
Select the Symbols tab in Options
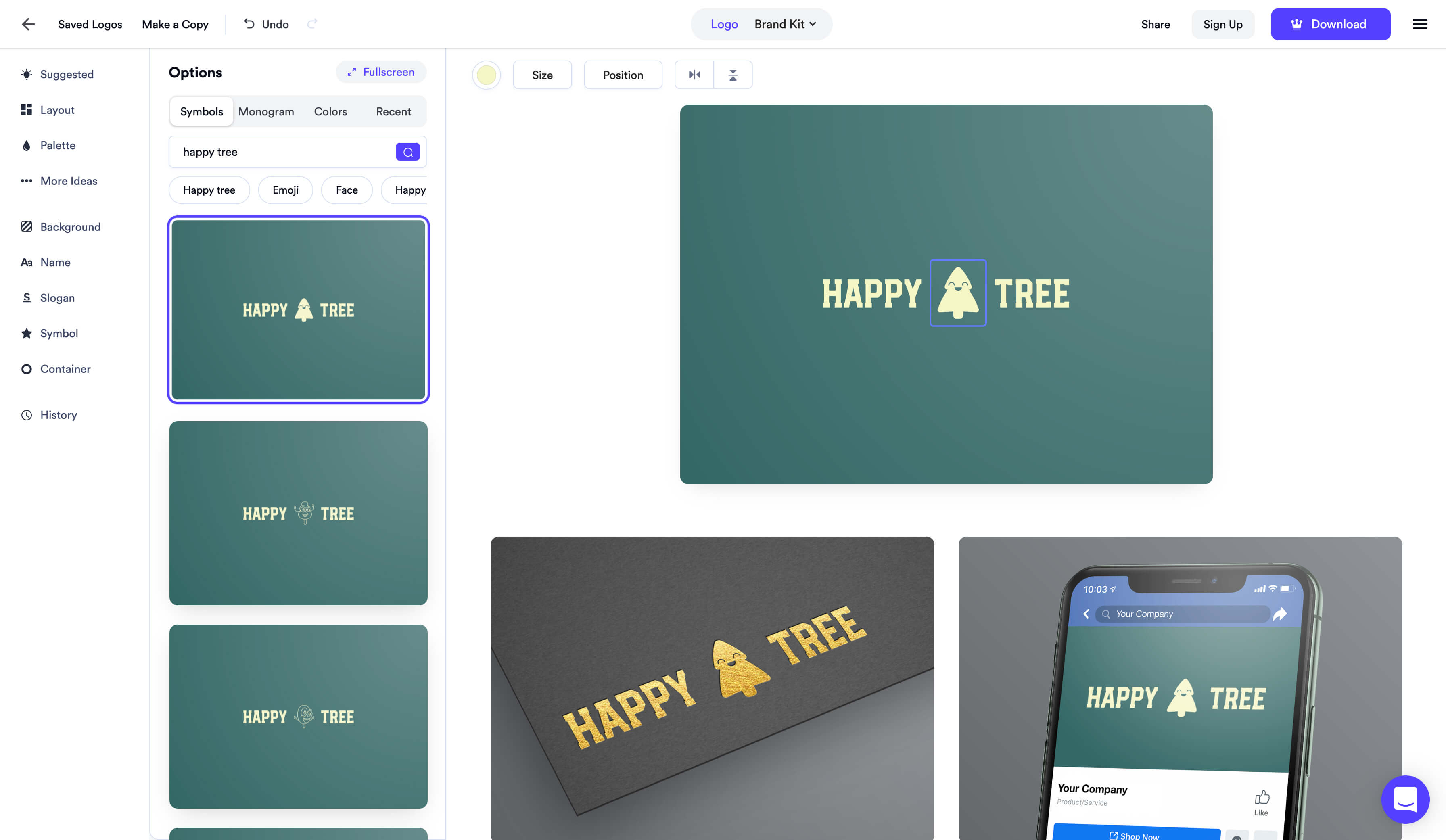(201, 111)
